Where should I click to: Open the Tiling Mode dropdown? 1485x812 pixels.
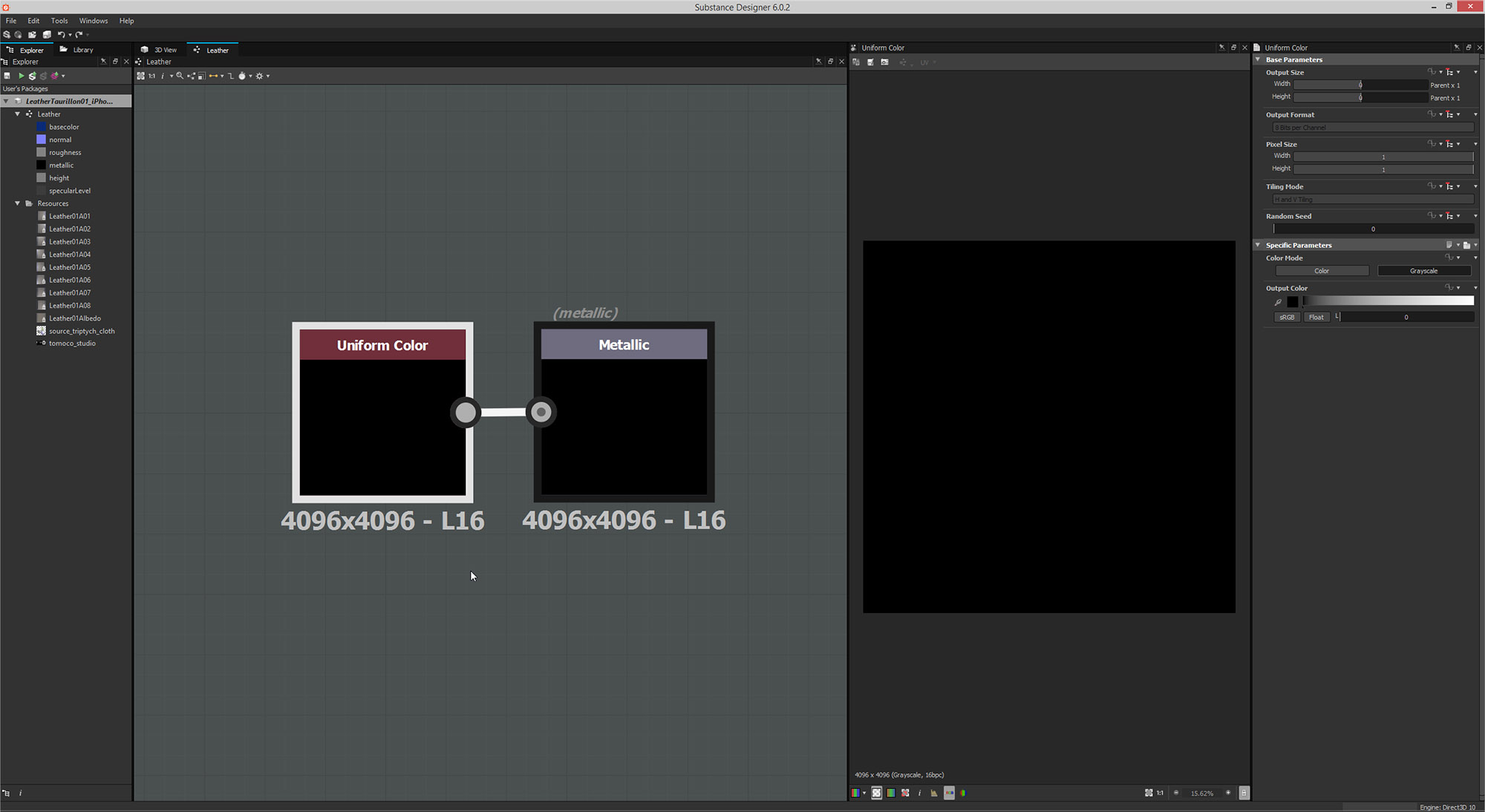(x=1372, y=199)
